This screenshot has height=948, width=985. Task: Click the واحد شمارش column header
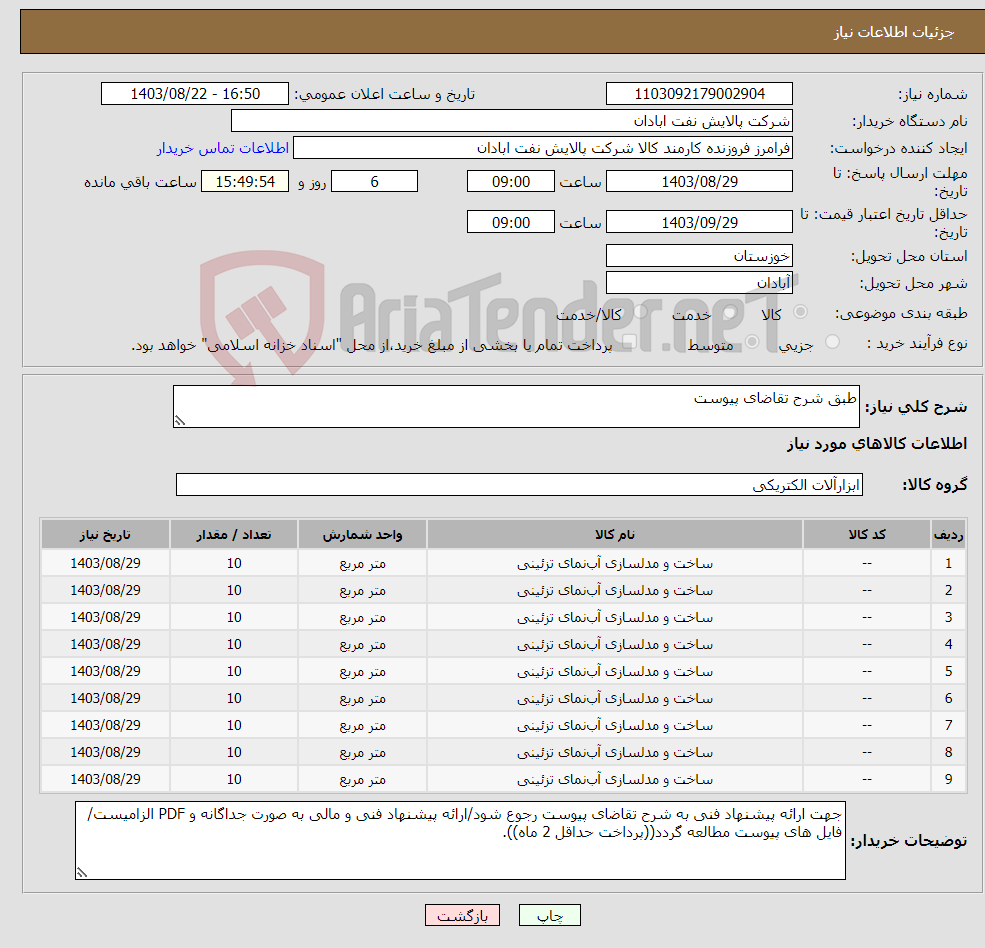tap(362, 535)
